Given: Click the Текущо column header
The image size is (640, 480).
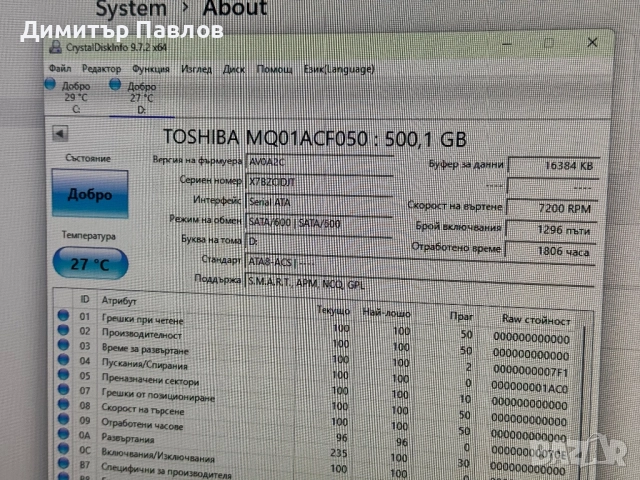Looking at the screenshot, I should click(333, 311).
